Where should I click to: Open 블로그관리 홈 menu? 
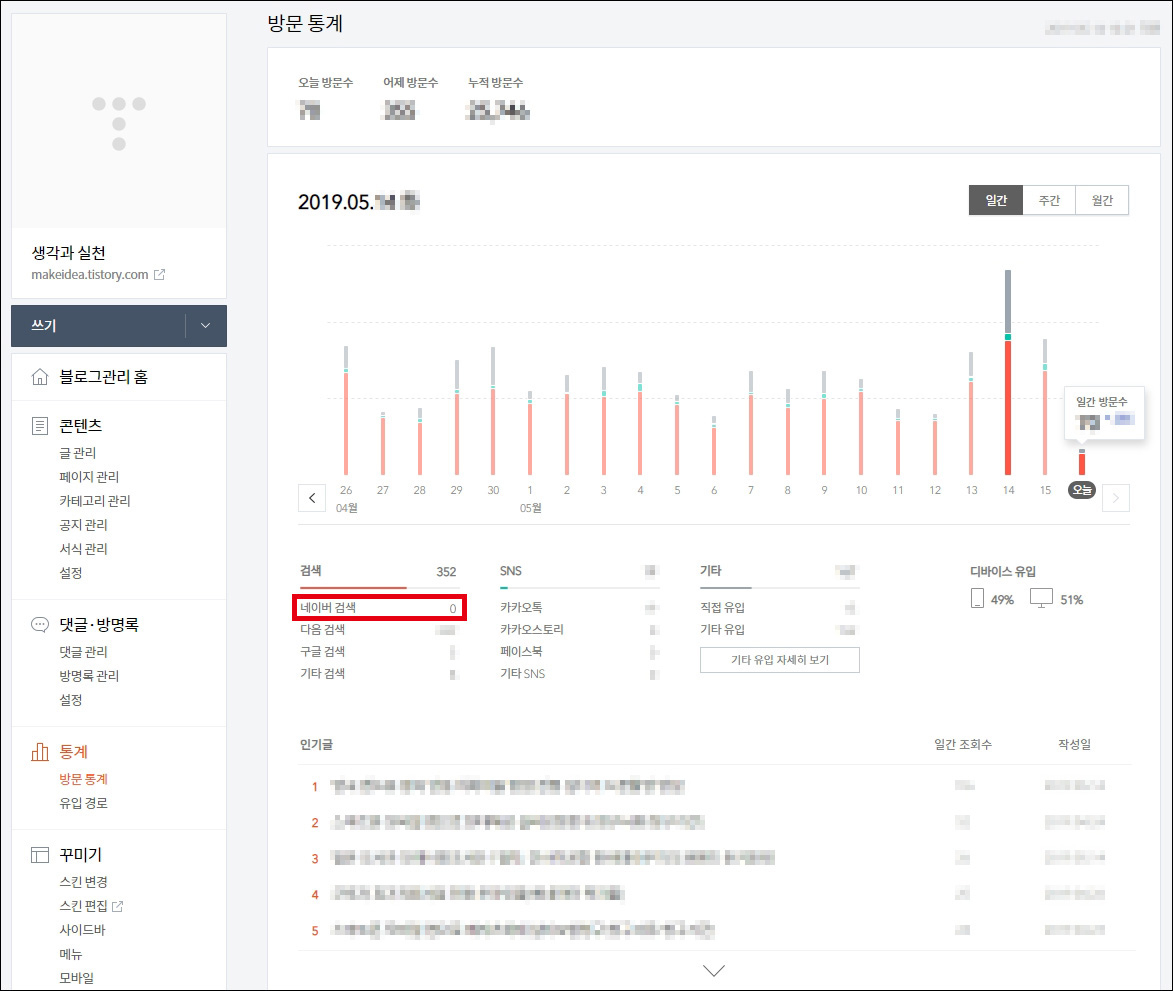(103, 377)
